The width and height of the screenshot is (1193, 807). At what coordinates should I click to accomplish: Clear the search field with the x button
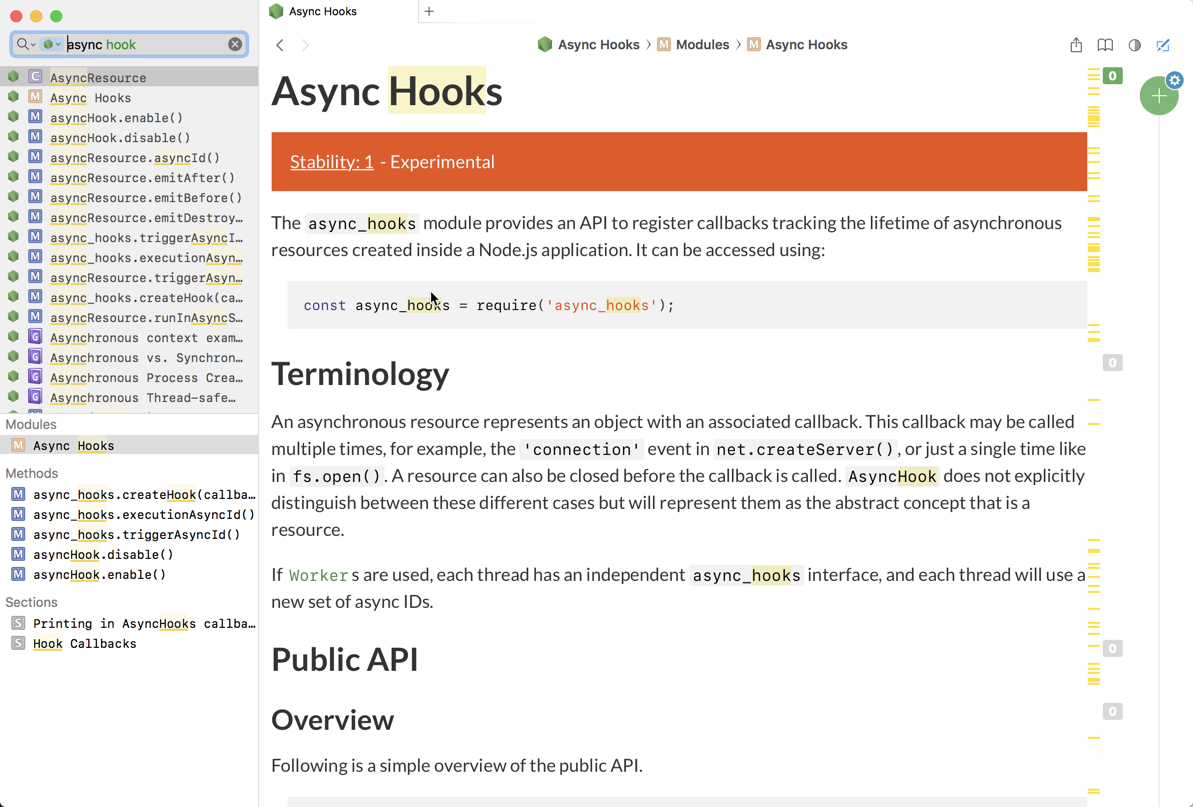coord(235,44)
